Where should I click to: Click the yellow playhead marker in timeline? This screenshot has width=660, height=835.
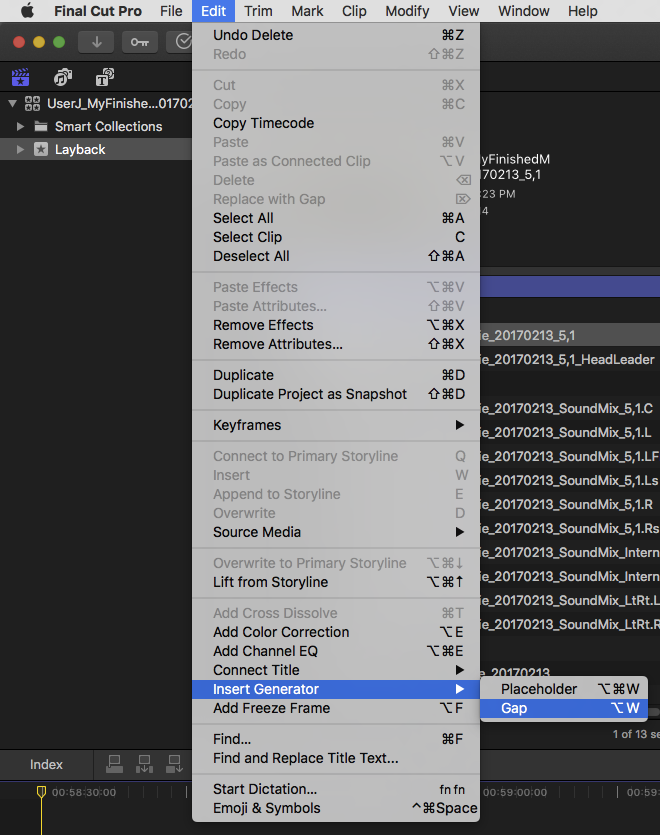41,792
